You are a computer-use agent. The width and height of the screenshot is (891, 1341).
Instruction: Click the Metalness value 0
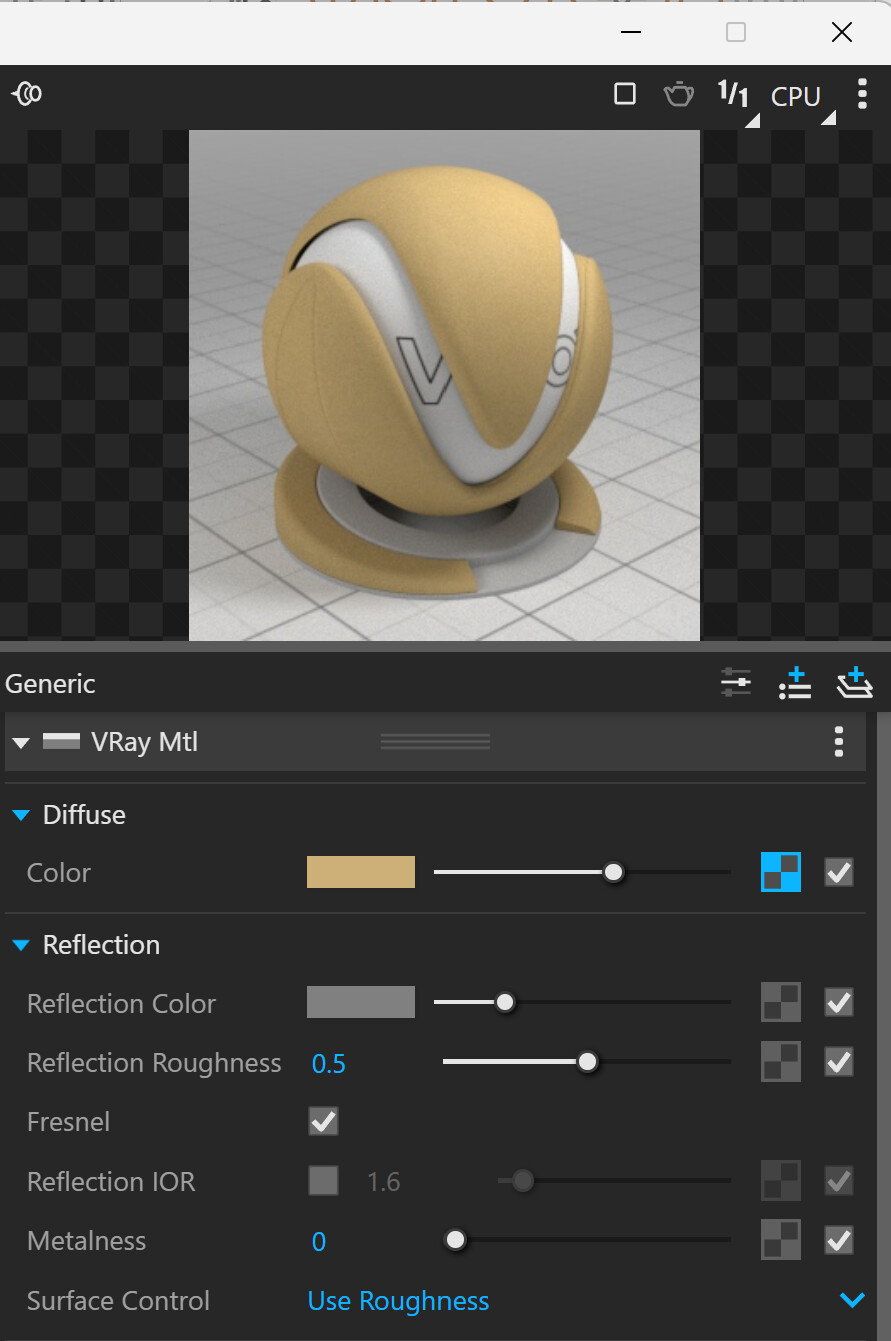(x=319, y=1242)
